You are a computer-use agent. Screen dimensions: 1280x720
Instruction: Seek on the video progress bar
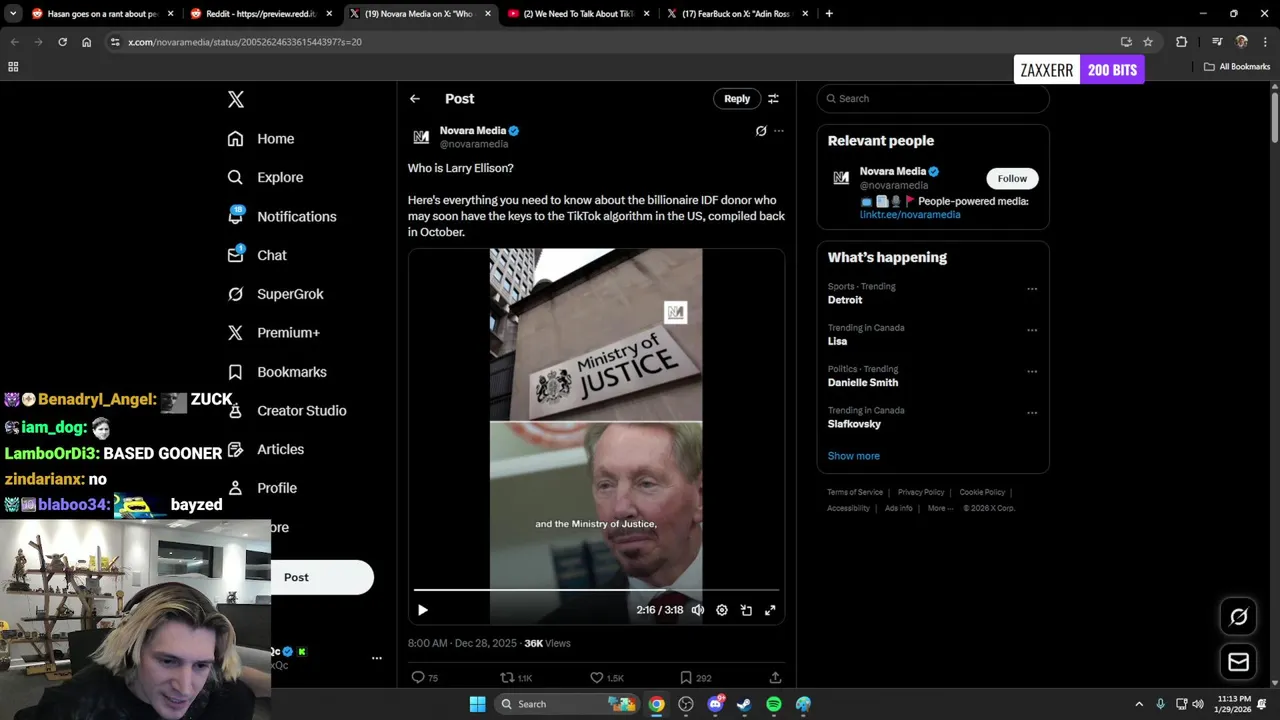point(596,590)
